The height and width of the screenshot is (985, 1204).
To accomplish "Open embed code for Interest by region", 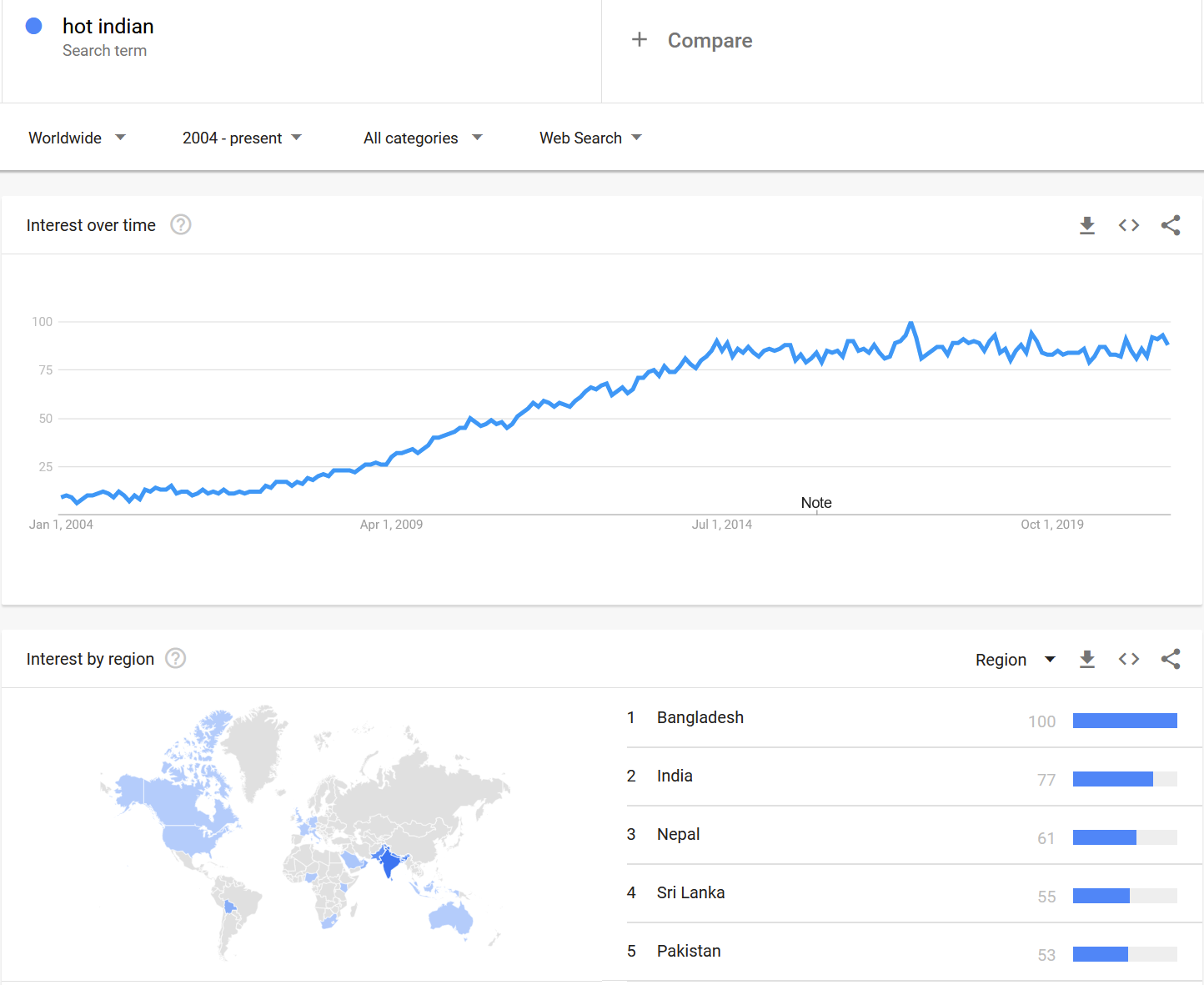I will click(x=1129, y=659).
